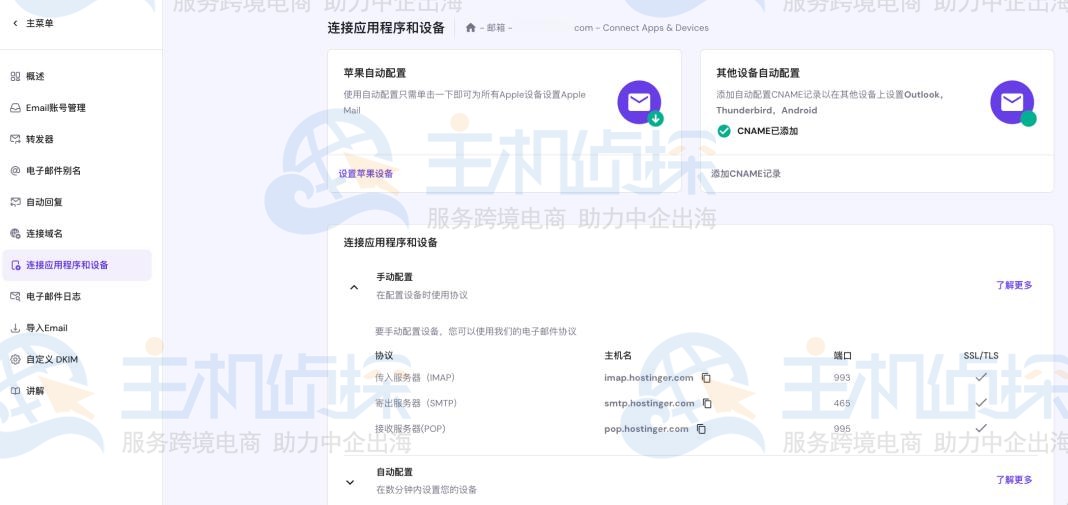Click port value 993
Screen dimensions: 1068x505
tap(842, 378)
